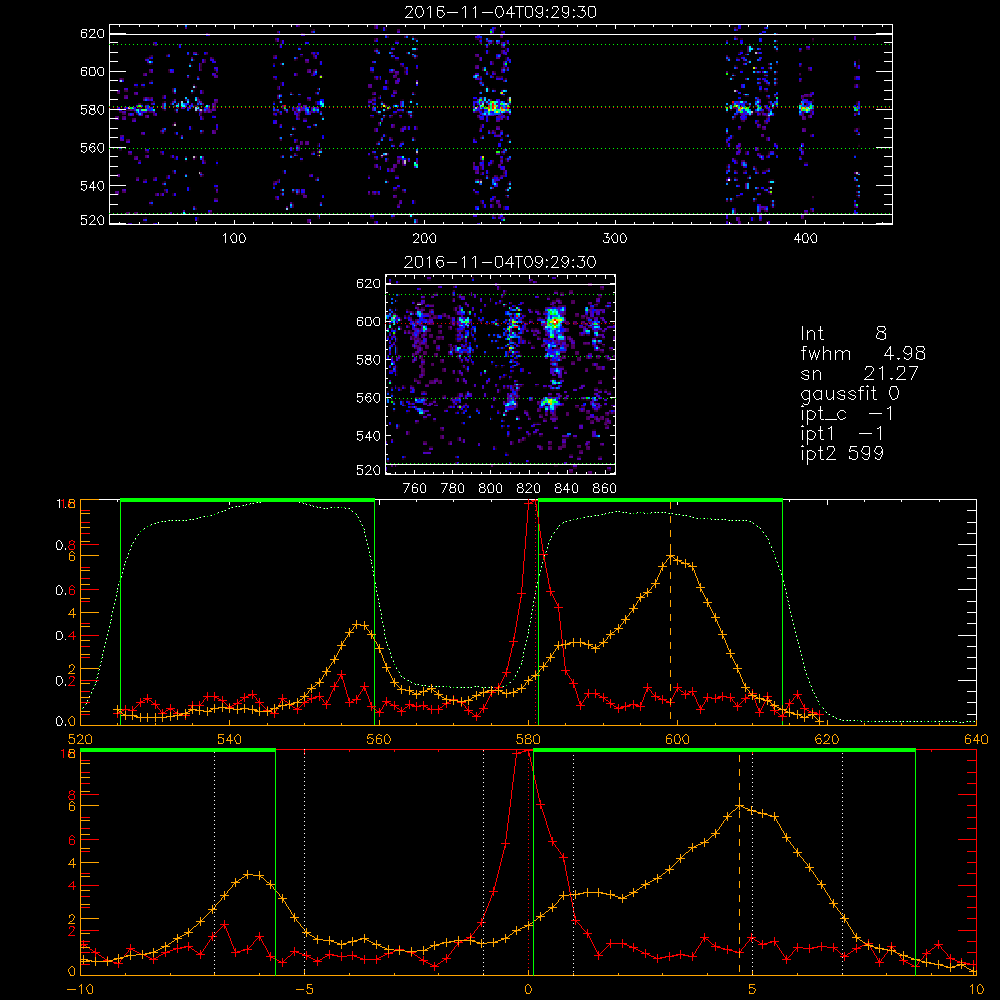This screenshot has width=1000, height=1000.
Task: Click the middle image title 2016-11-04T09:29:30
Action: (x=500, y=262)
